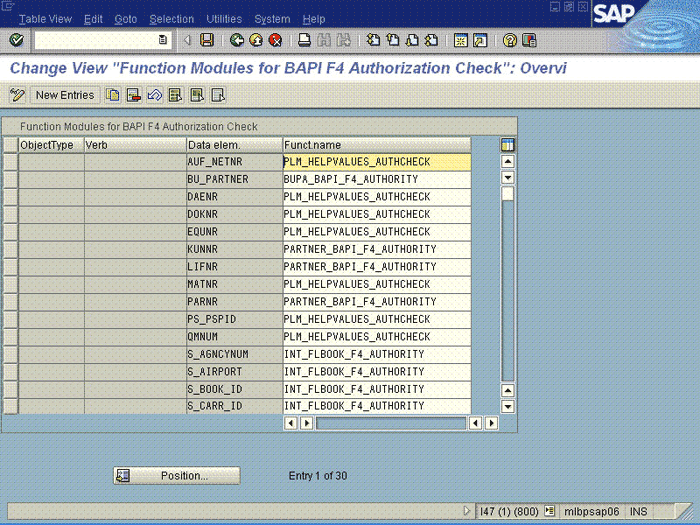Click the far-right horizontal scroll right arrow

(x=492, y=423)
